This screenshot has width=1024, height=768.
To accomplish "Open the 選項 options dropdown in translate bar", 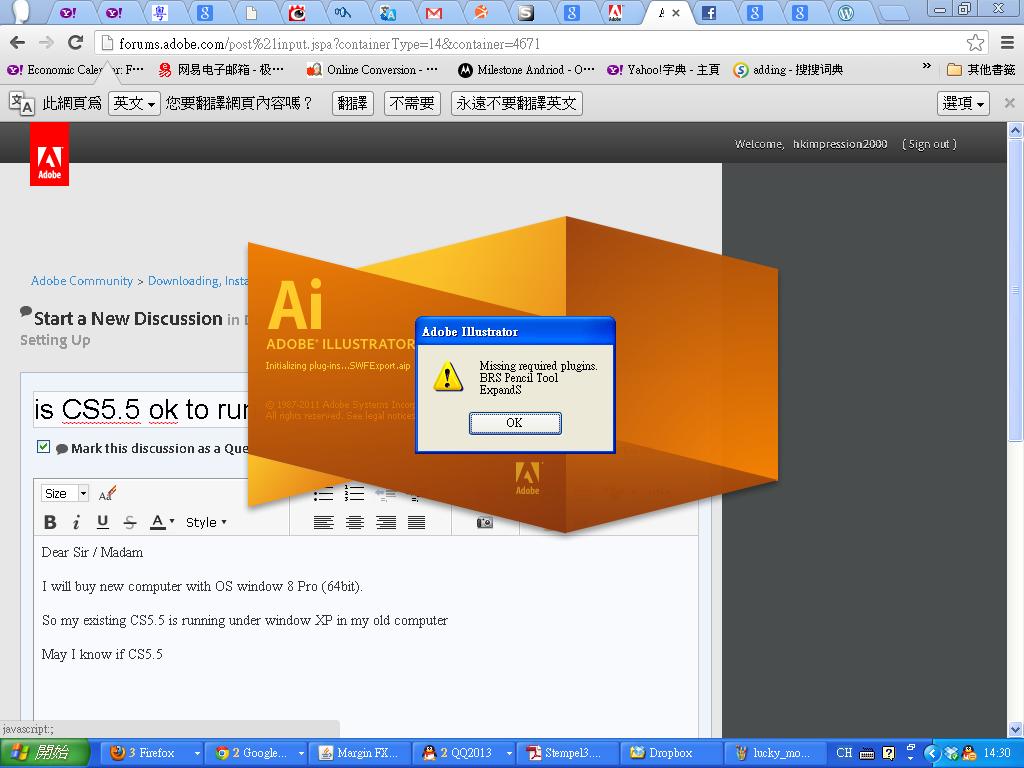I will click(x=961, y=102).
